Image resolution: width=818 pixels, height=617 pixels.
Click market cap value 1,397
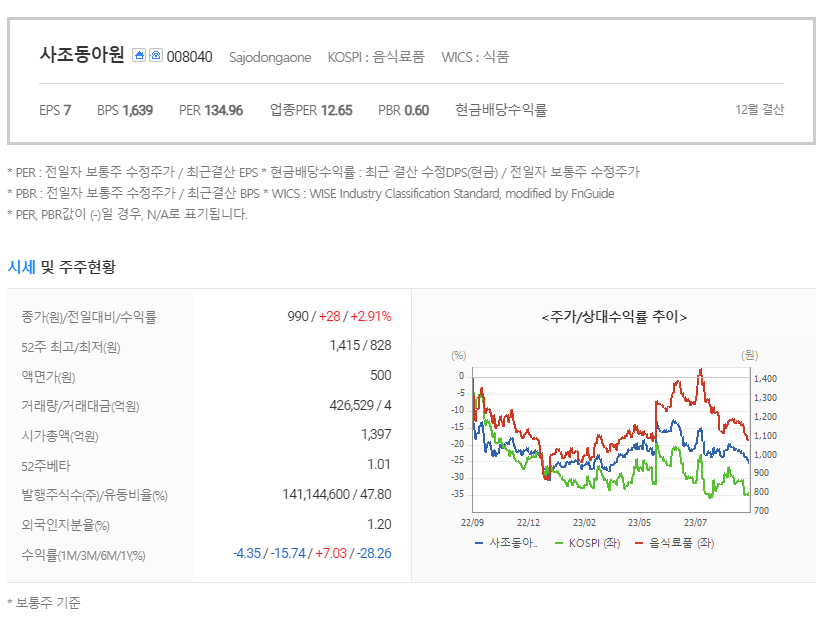376,434
